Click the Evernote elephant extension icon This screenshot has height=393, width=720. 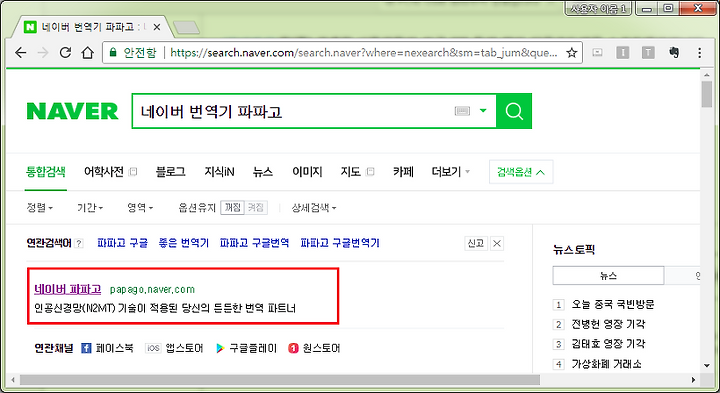tap(674, 52)
